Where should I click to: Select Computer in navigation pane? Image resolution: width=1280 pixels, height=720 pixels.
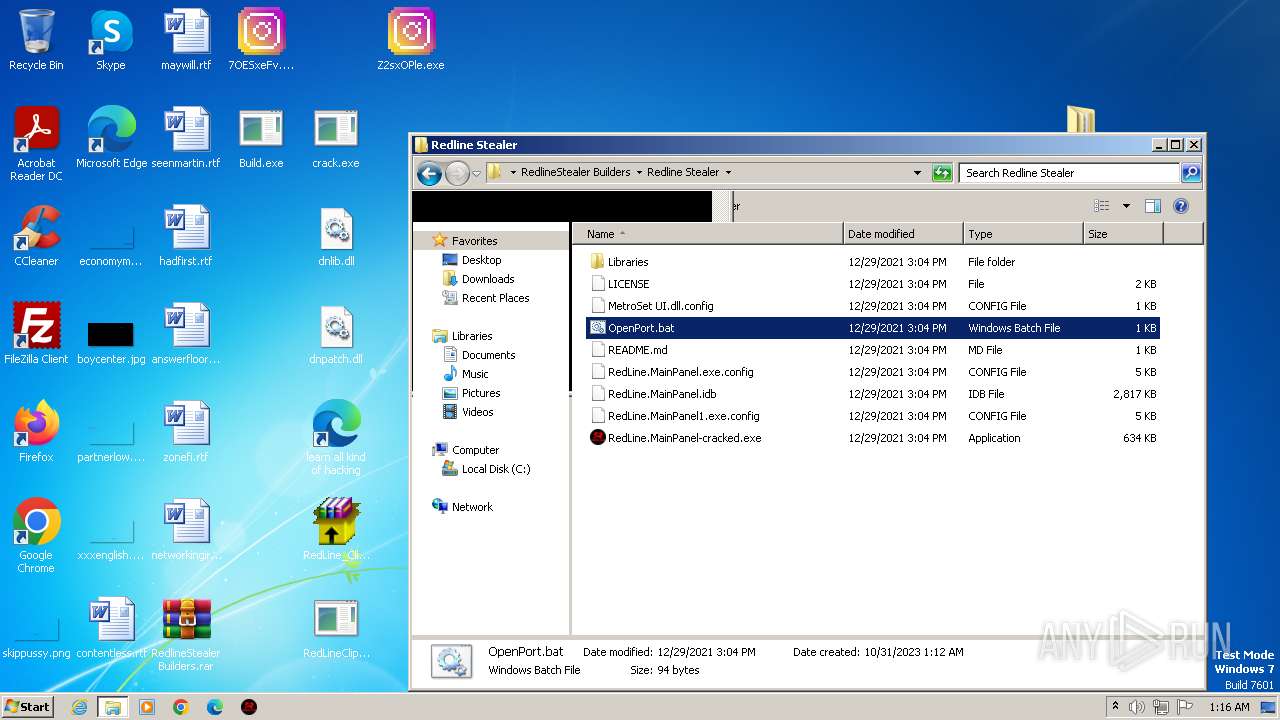(475, 450)
